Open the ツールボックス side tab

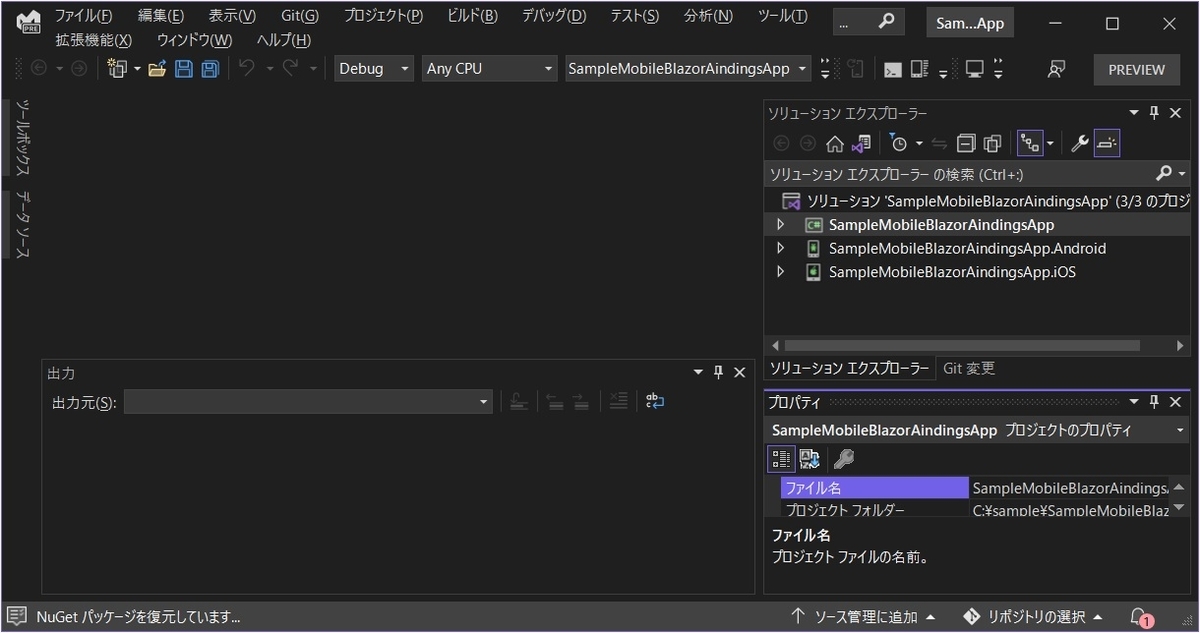[x=23, y=138]
